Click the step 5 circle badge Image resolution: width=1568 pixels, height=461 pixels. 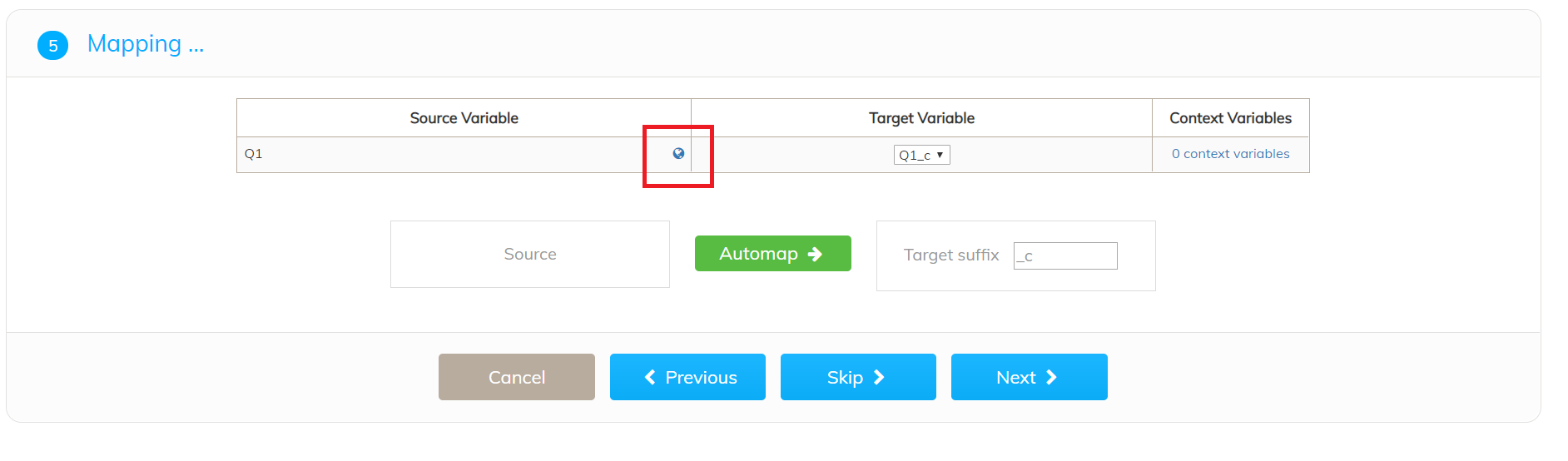(53, 45)
